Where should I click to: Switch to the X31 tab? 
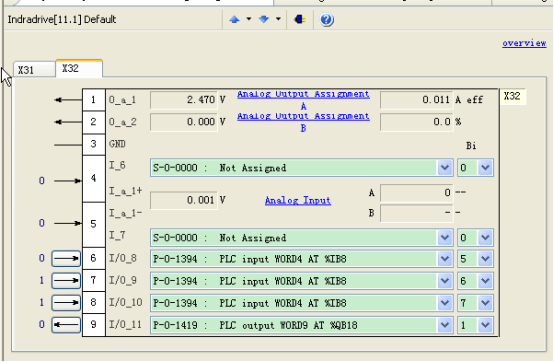click(34, 70)
